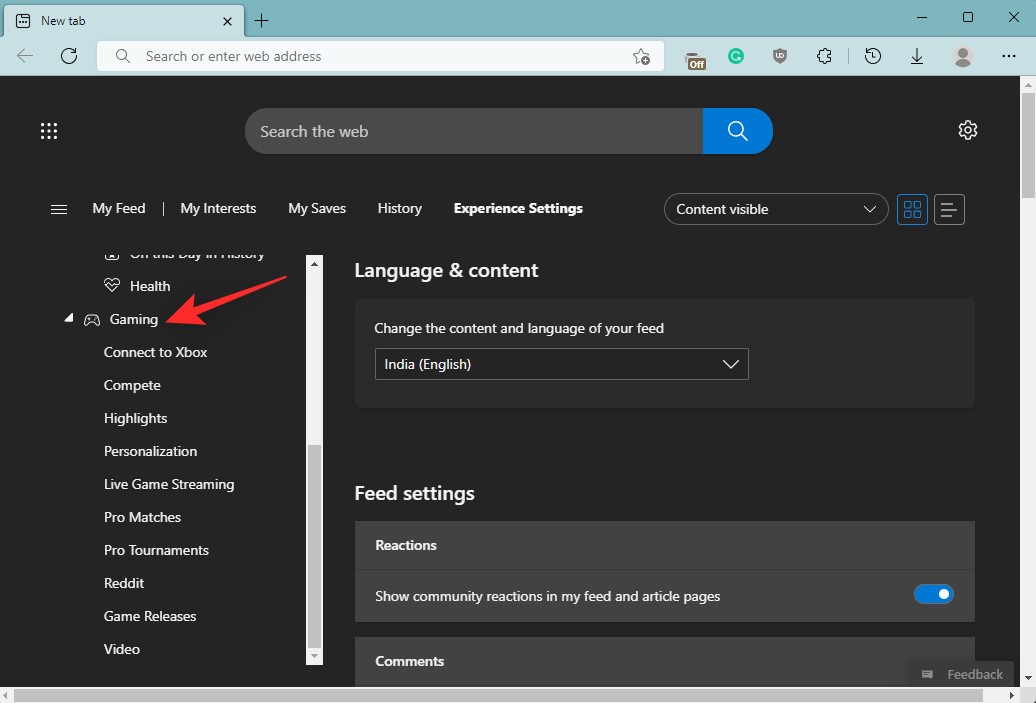1036x703 pixels.
Task: Select Connect to Xbox in sidebar
Action: coord(155,352)
